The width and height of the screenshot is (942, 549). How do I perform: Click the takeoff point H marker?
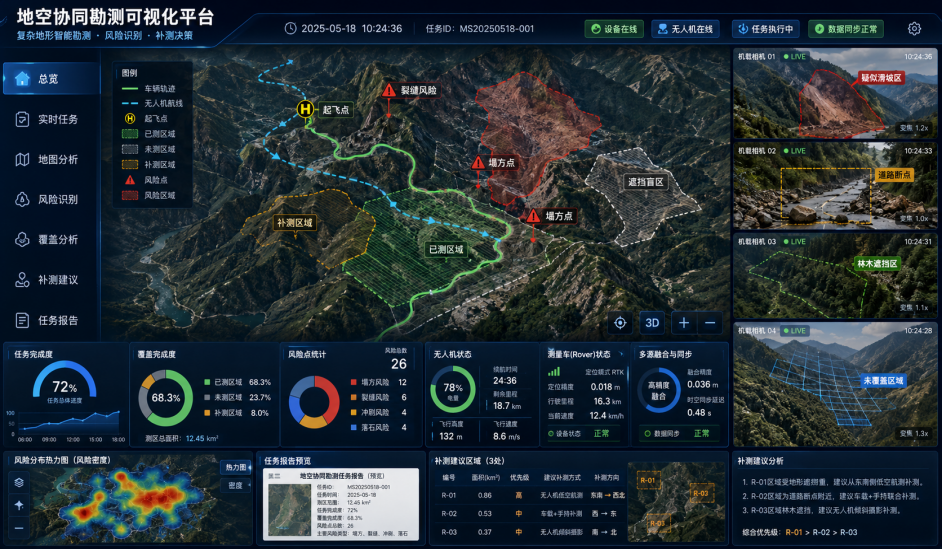click(x=305, y=109)
